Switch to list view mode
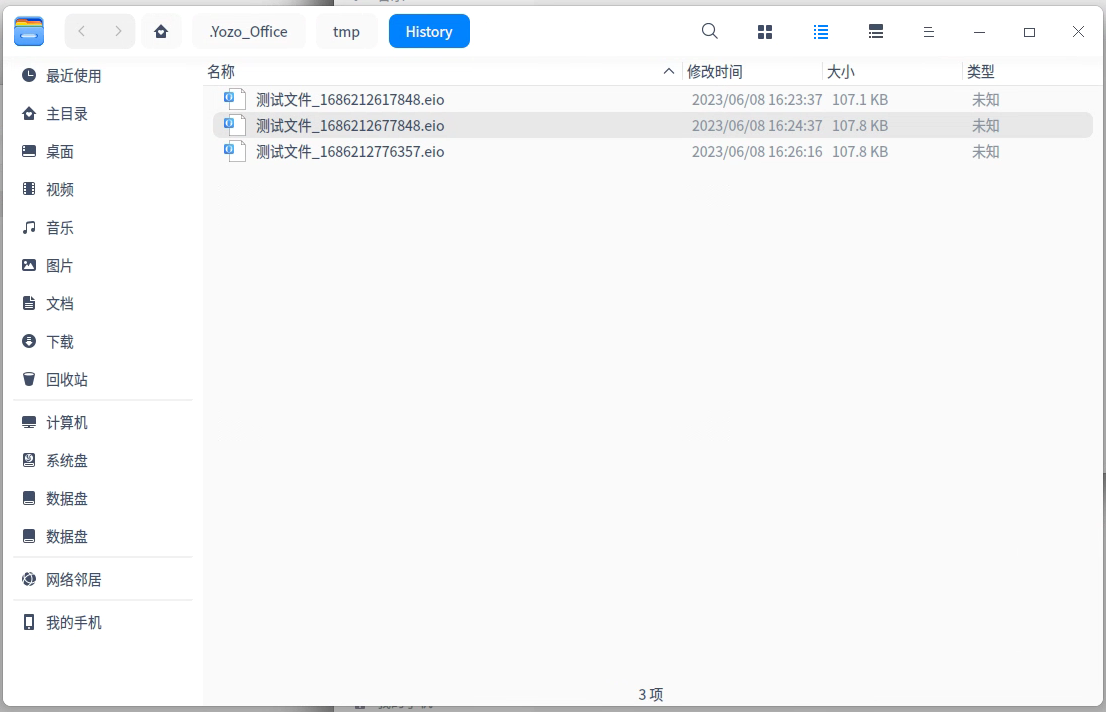 coord(820,32)
